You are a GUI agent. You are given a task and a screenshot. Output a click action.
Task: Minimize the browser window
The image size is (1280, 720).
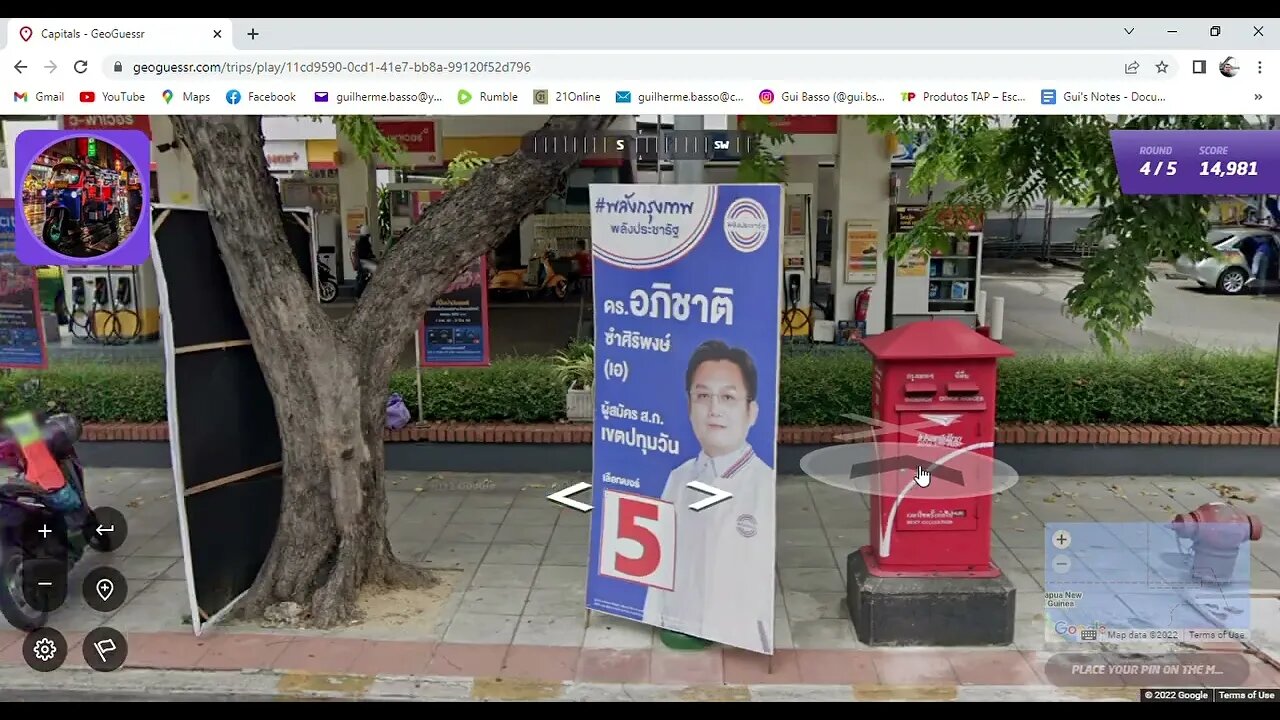1172,32
